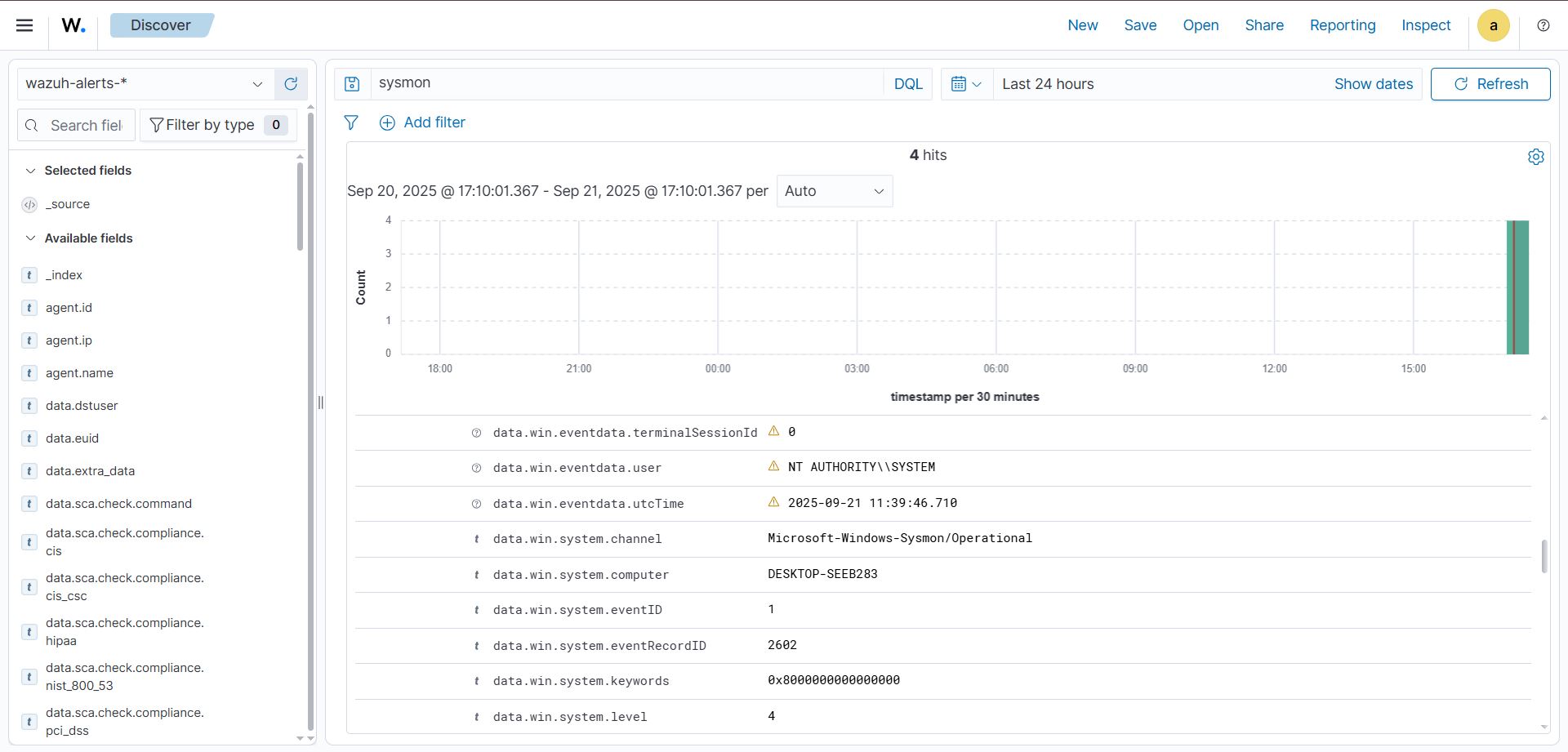
Task: Open the wazuh-alerts-* index pattern dropdown
Action: coord(258,83)
